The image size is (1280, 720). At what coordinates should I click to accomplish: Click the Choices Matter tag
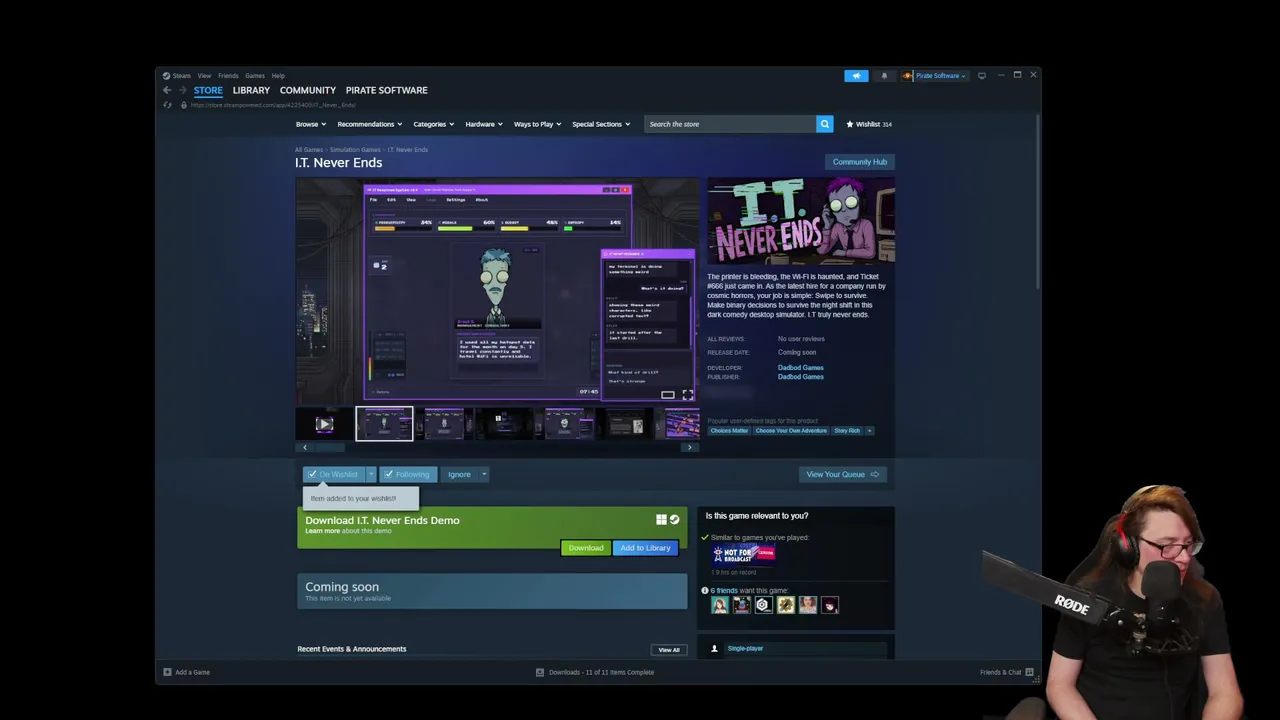(x=729, y=431)
